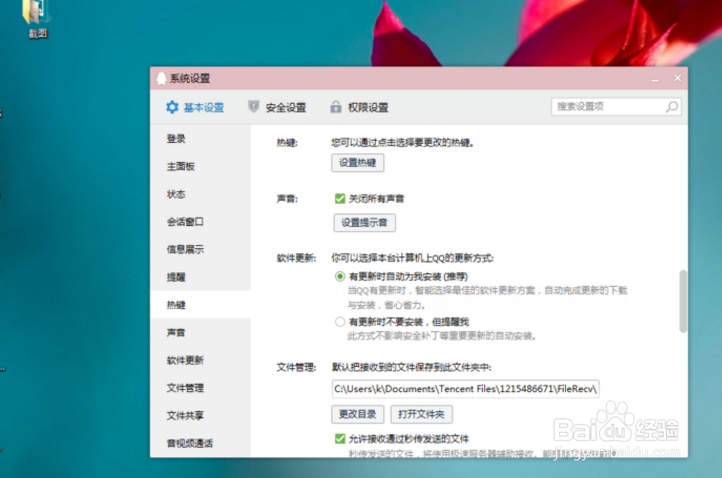Click the gear icon of 基本设置
This screenshot has width=722, height=478.
pos(172,107)
